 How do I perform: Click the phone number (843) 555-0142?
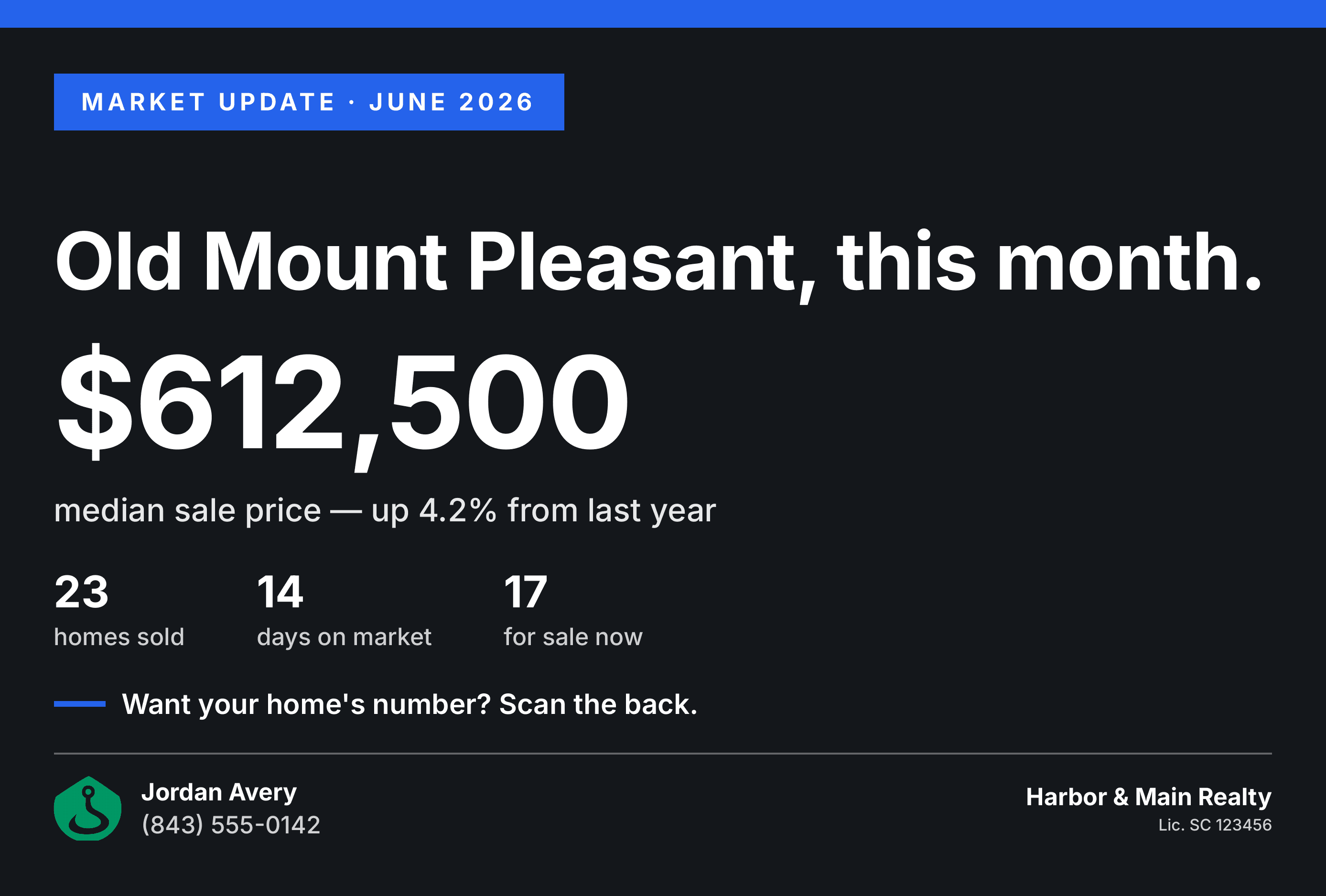(x=231, y=825)
